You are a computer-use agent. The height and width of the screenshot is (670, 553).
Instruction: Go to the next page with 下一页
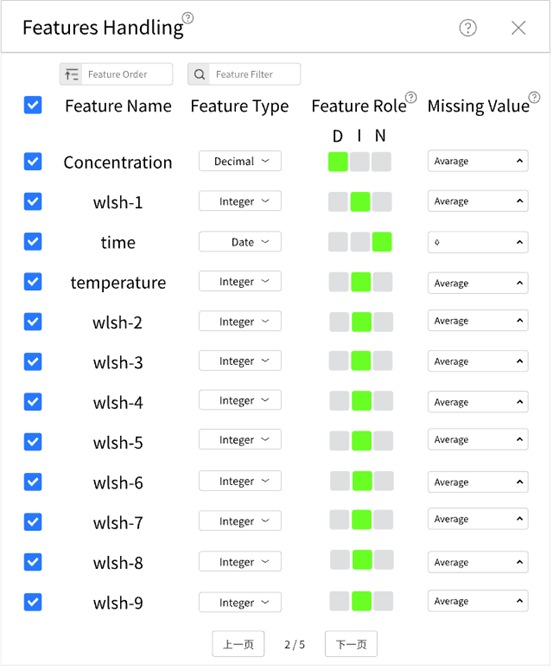pos(351,644)
